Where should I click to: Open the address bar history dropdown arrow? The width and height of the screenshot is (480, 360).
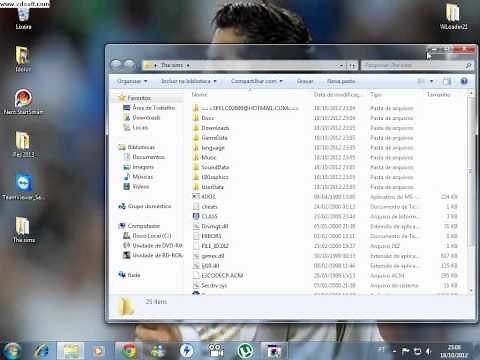click(x=340, y=66)
